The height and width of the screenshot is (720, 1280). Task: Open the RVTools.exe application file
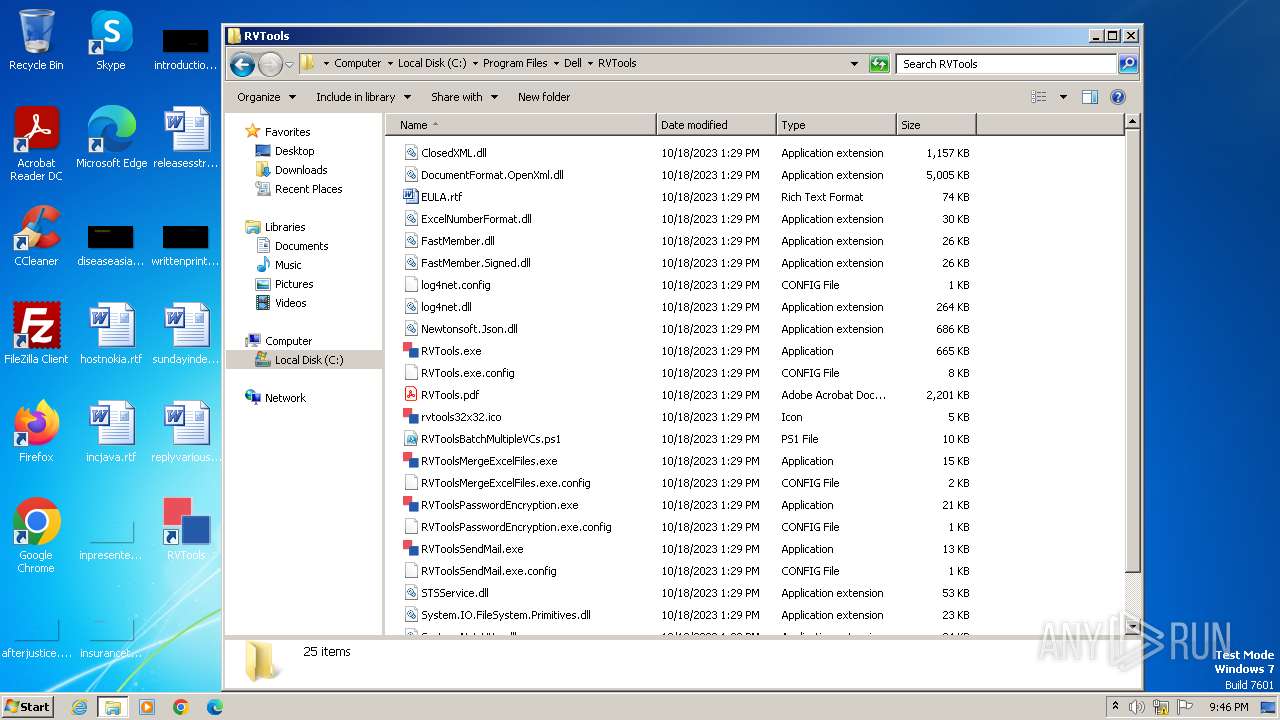point(450,351)
